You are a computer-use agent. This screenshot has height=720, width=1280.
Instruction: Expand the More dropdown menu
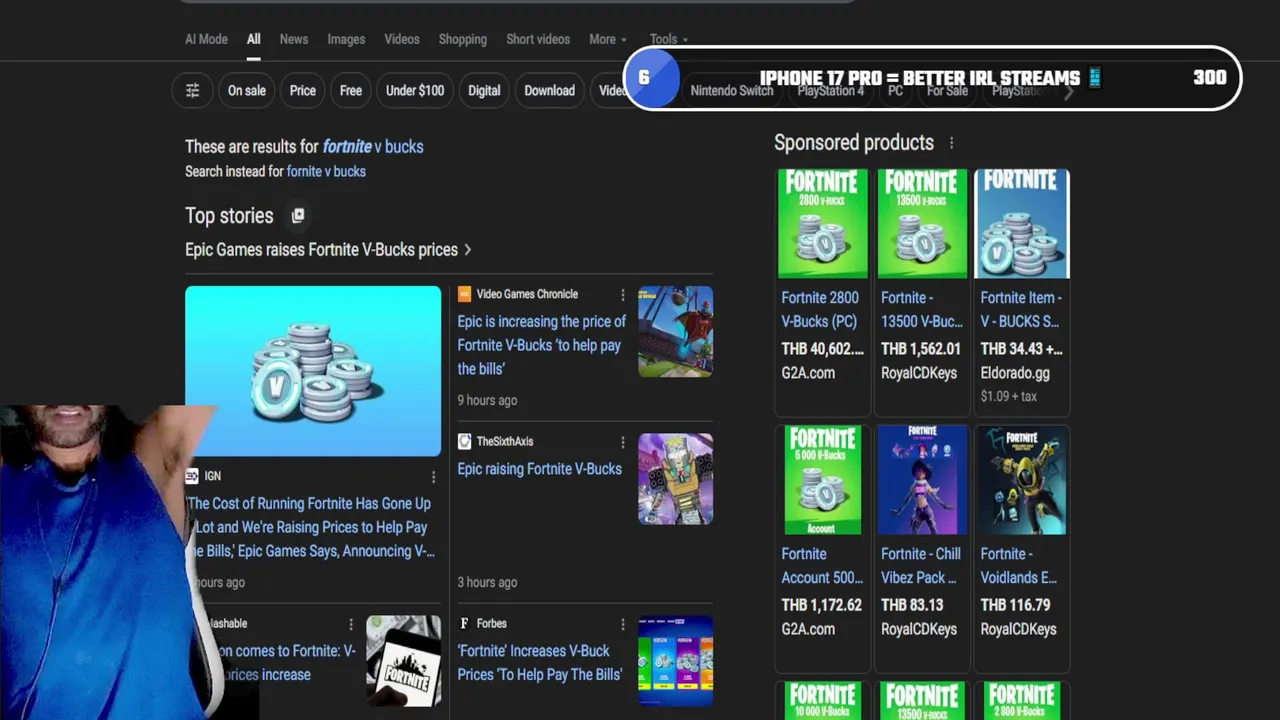pyautogui.click(x=608, y=39)
